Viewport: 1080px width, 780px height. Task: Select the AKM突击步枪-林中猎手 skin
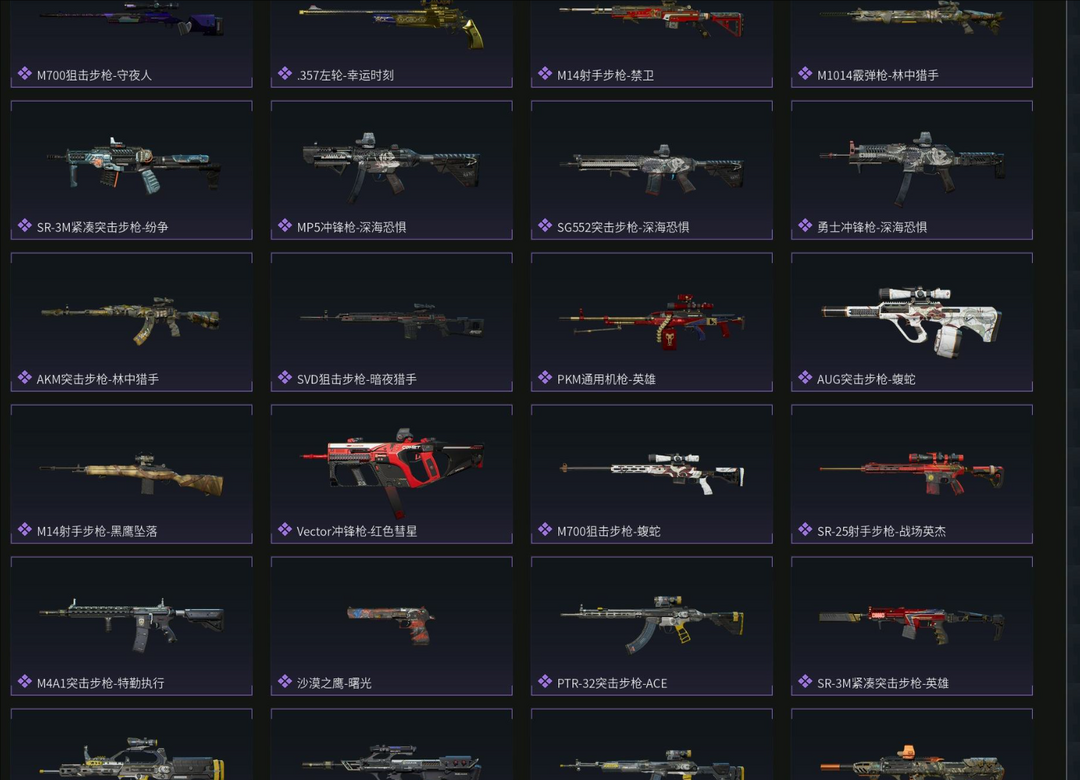tap(132, 322)
